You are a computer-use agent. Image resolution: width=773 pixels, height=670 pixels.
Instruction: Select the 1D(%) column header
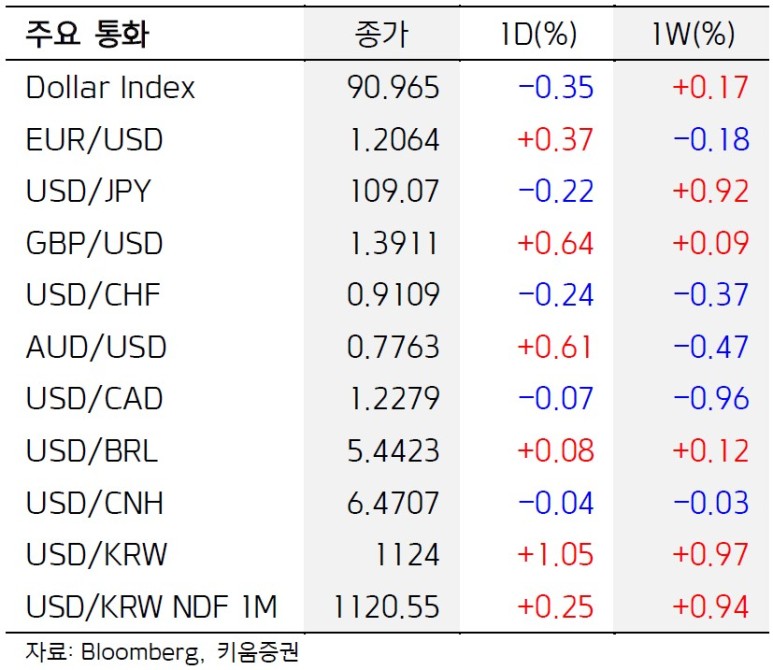coord(539,35)
